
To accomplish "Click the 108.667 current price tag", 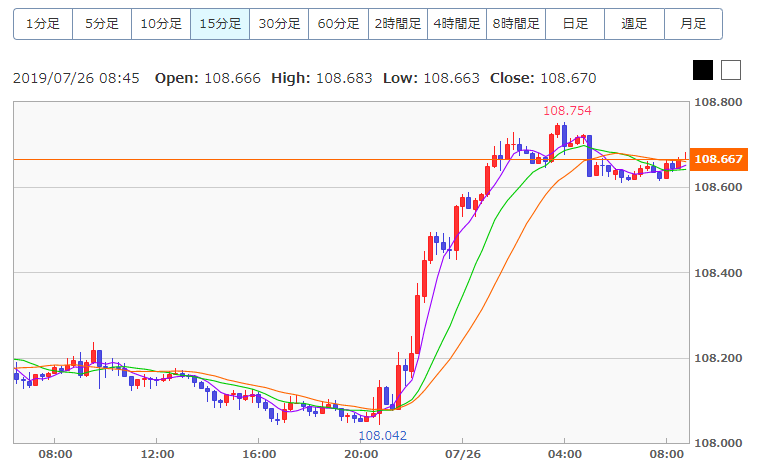I will click(x=718, y=159).
